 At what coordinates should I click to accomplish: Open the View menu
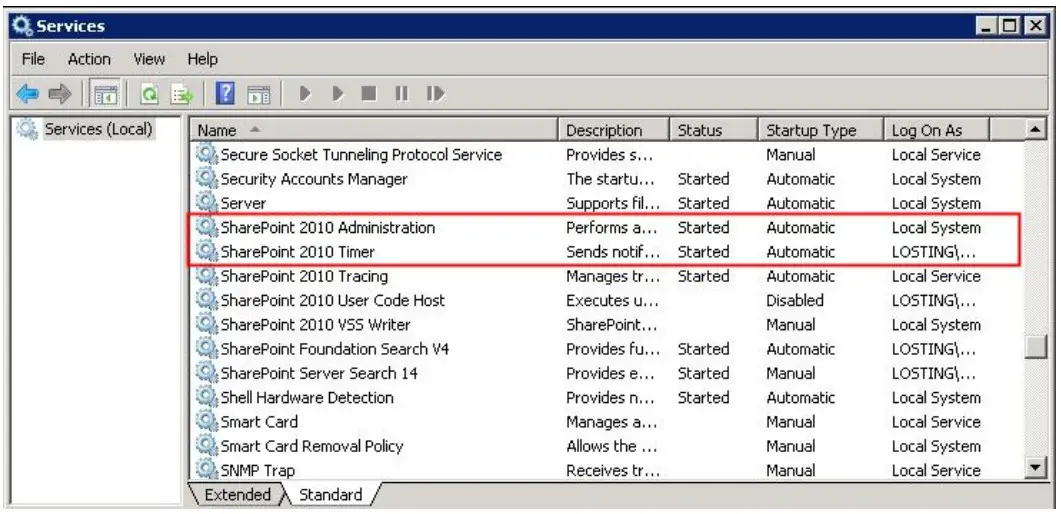pos(149,60)
